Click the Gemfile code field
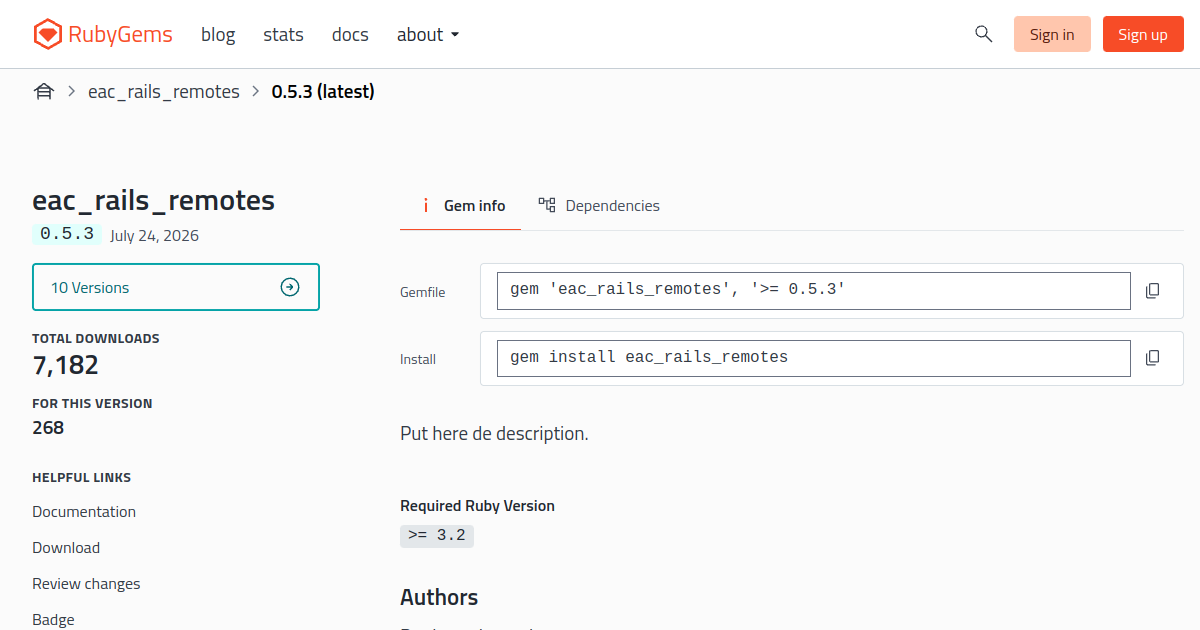 (x=814, y=291)
